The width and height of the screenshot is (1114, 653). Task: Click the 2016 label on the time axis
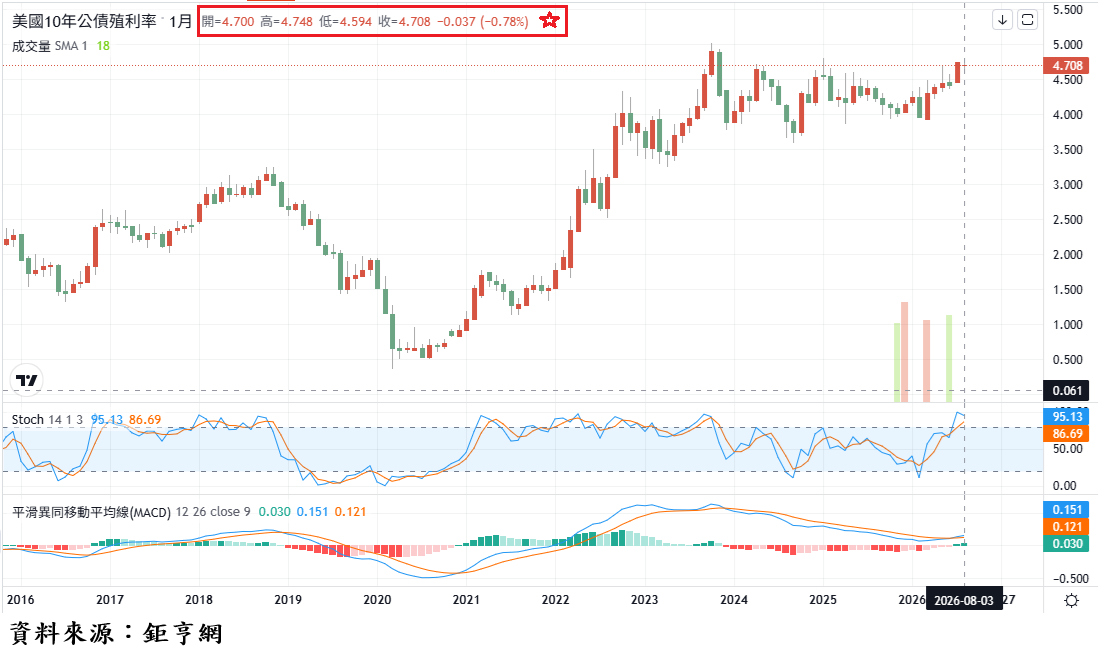(x=21, y=600)
